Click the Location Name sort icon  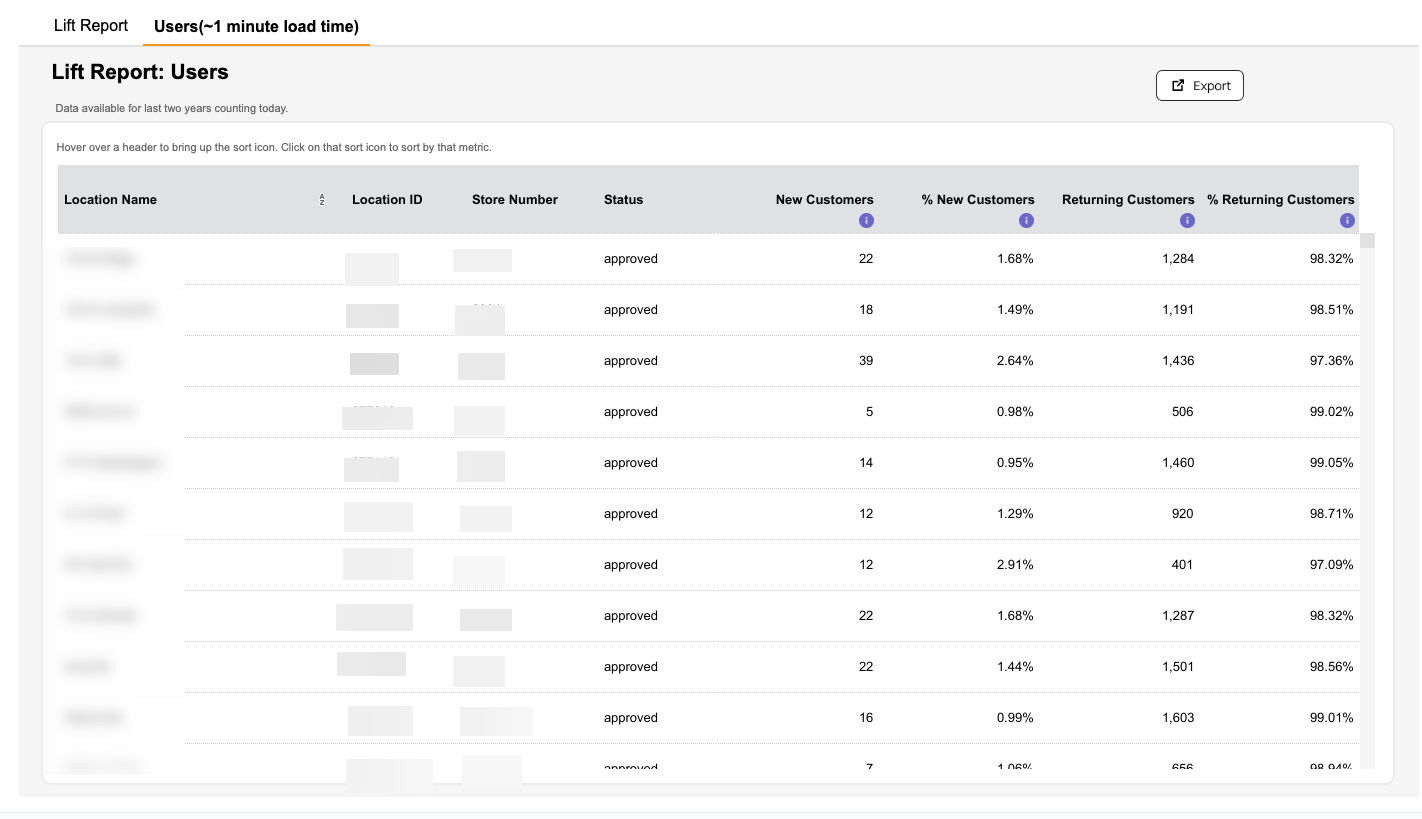point(322,200)
